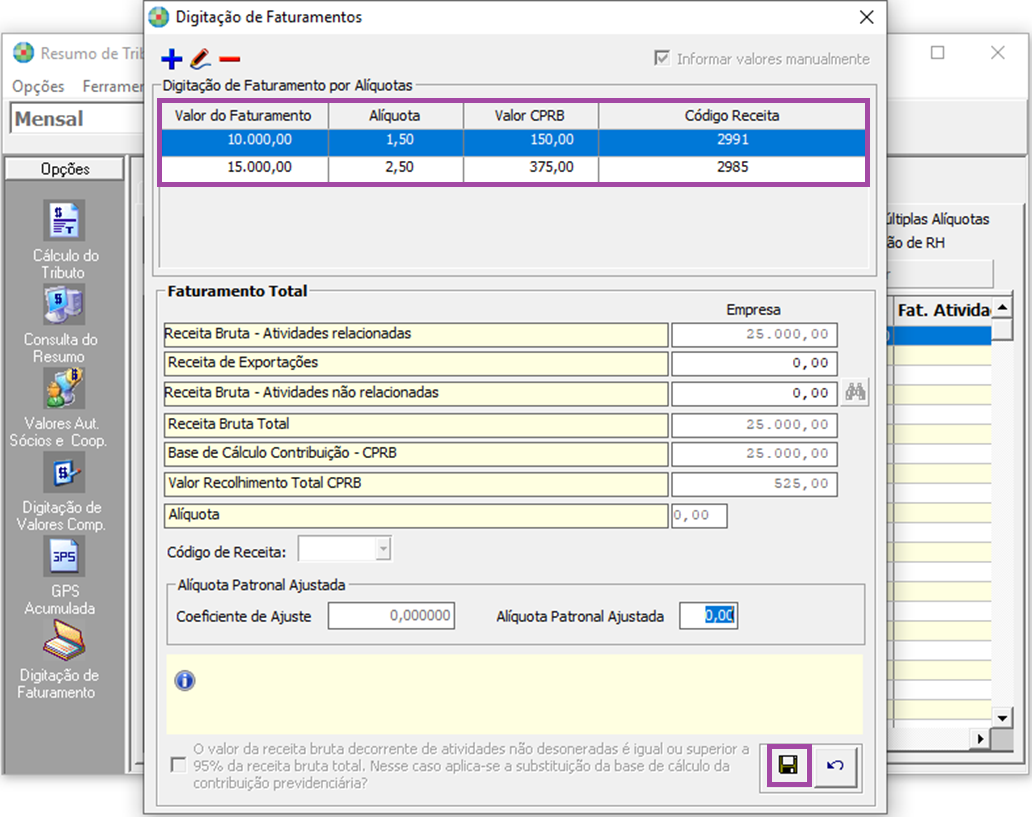
Task: Click the blue information icon
Action: pyautogui.click(x=185, y=680)
